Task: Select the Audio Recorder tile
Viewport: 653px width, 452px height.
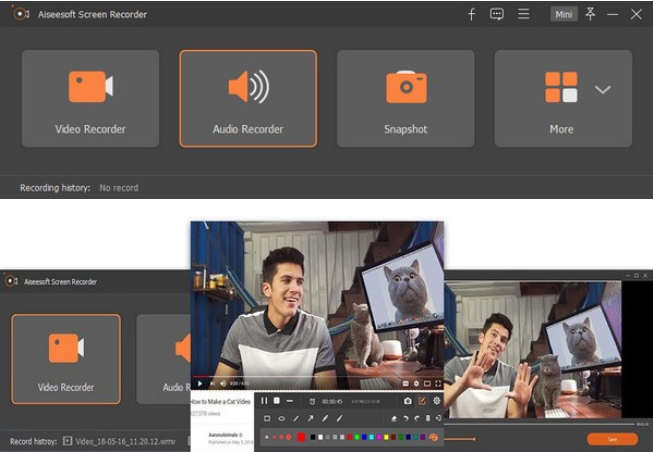Action: click(248, 98)
